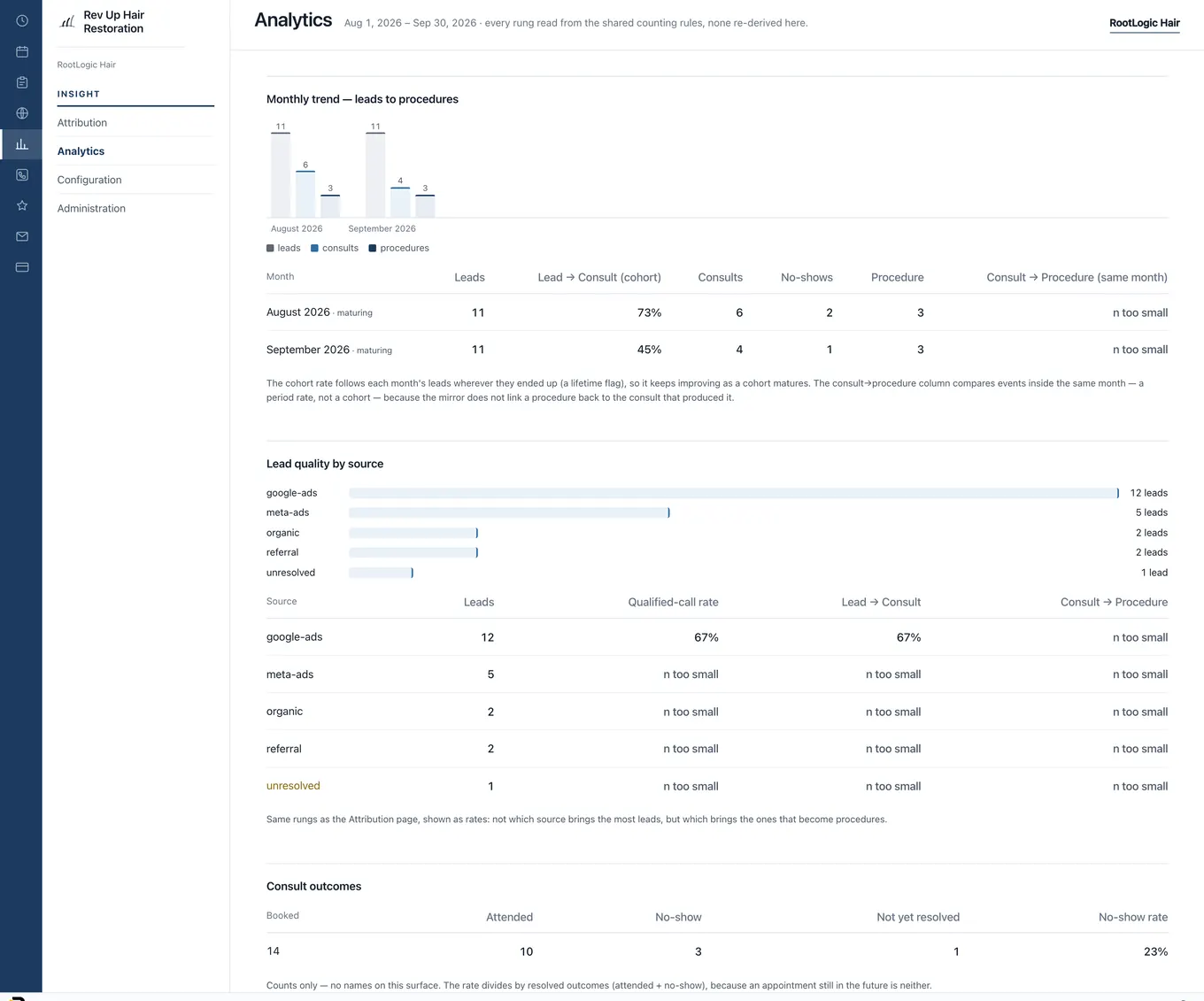Click the August 2026 row in monthly table
1204x1001 pixels.
coord(717,312)
